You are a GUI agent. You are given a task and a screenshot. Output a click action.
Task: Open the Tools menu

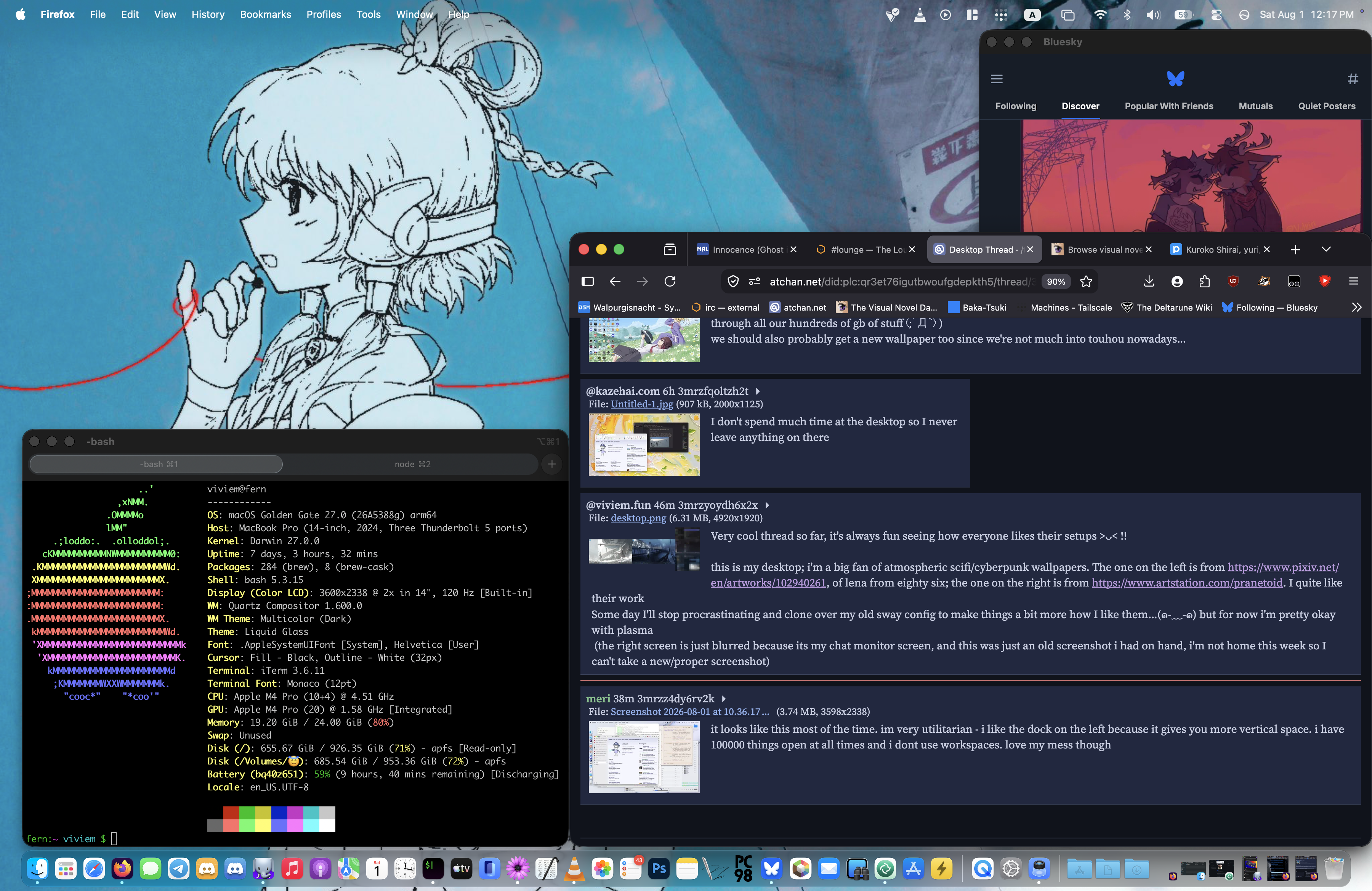(369, 14)
